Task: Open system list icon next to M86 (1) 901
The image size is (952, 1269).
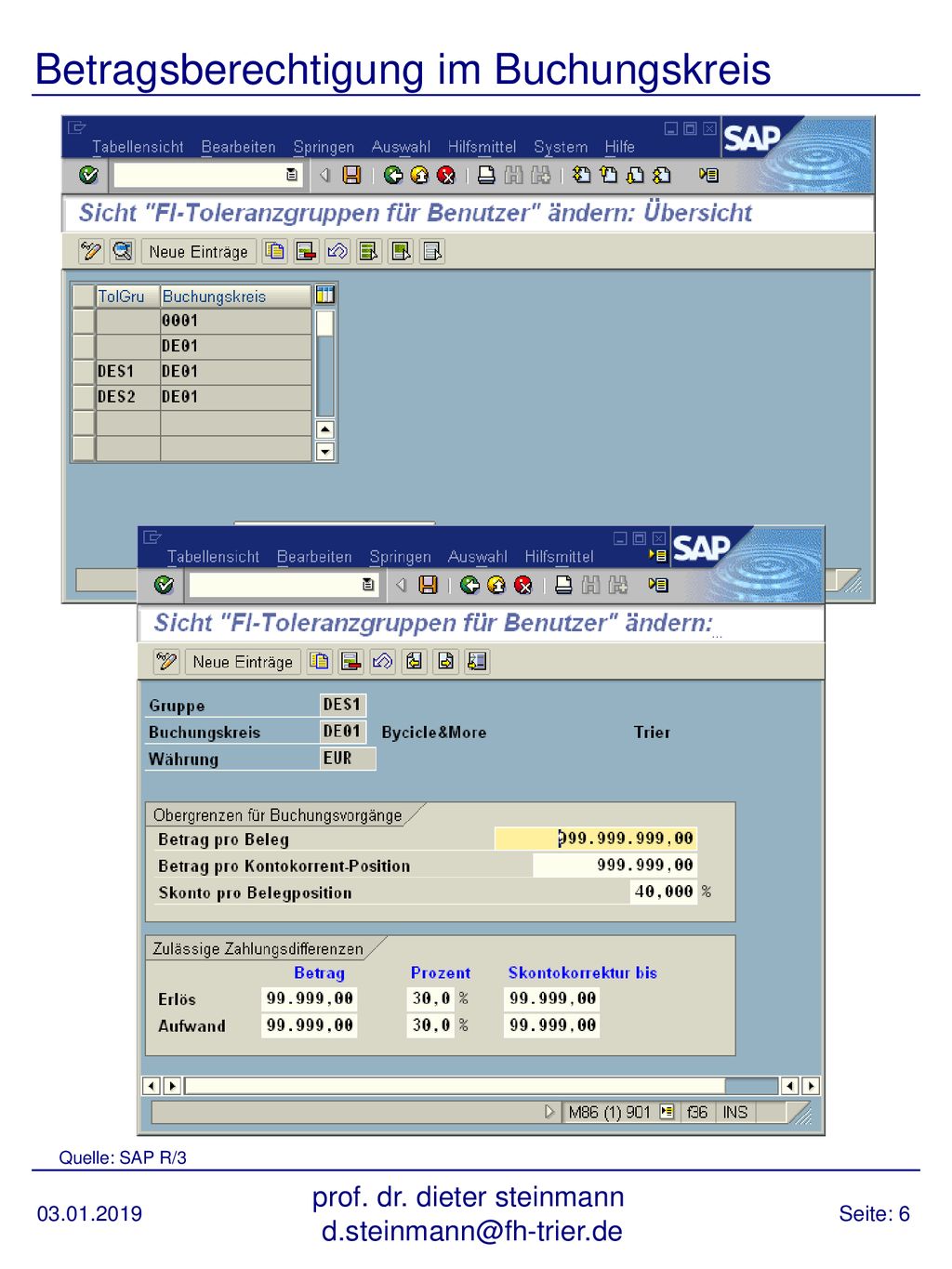Action: tap(667, 1111)
